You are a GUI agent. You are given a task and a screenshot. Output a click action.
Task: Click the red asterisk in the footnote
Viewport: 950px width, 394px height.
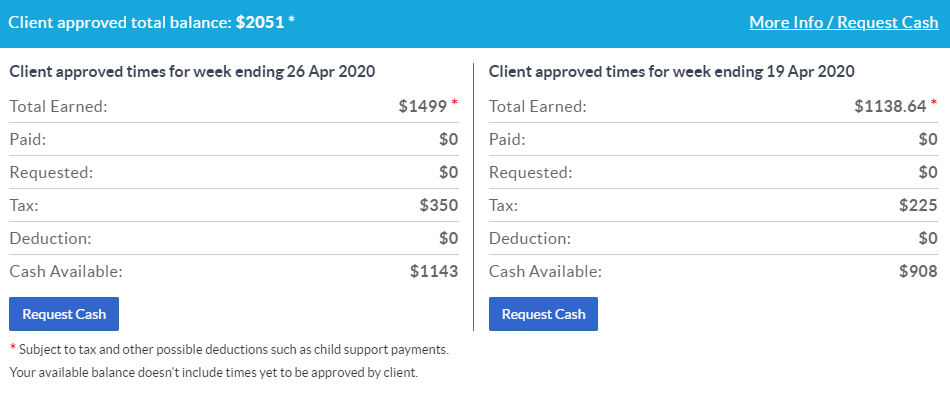click(x=13, y=348)
